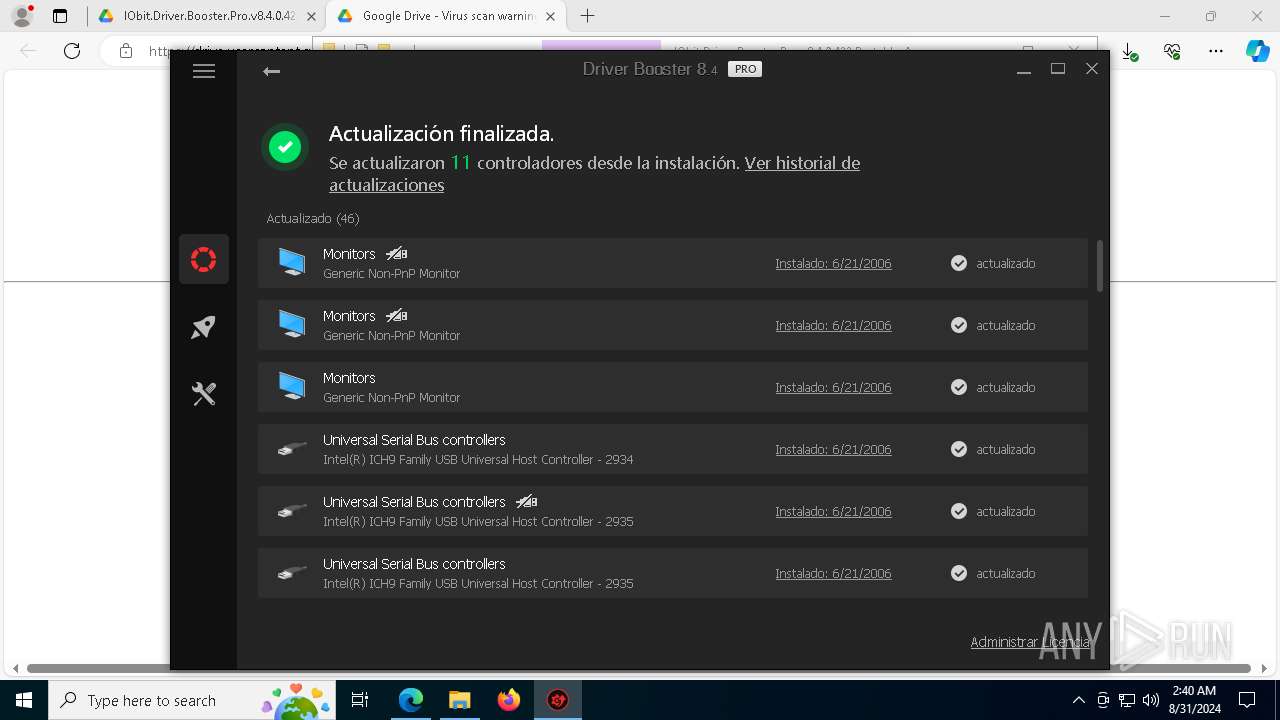This screenshot has width=1280, height=720.
Task: Click Driver Booster taskbar icon
Action: (557, 700)
